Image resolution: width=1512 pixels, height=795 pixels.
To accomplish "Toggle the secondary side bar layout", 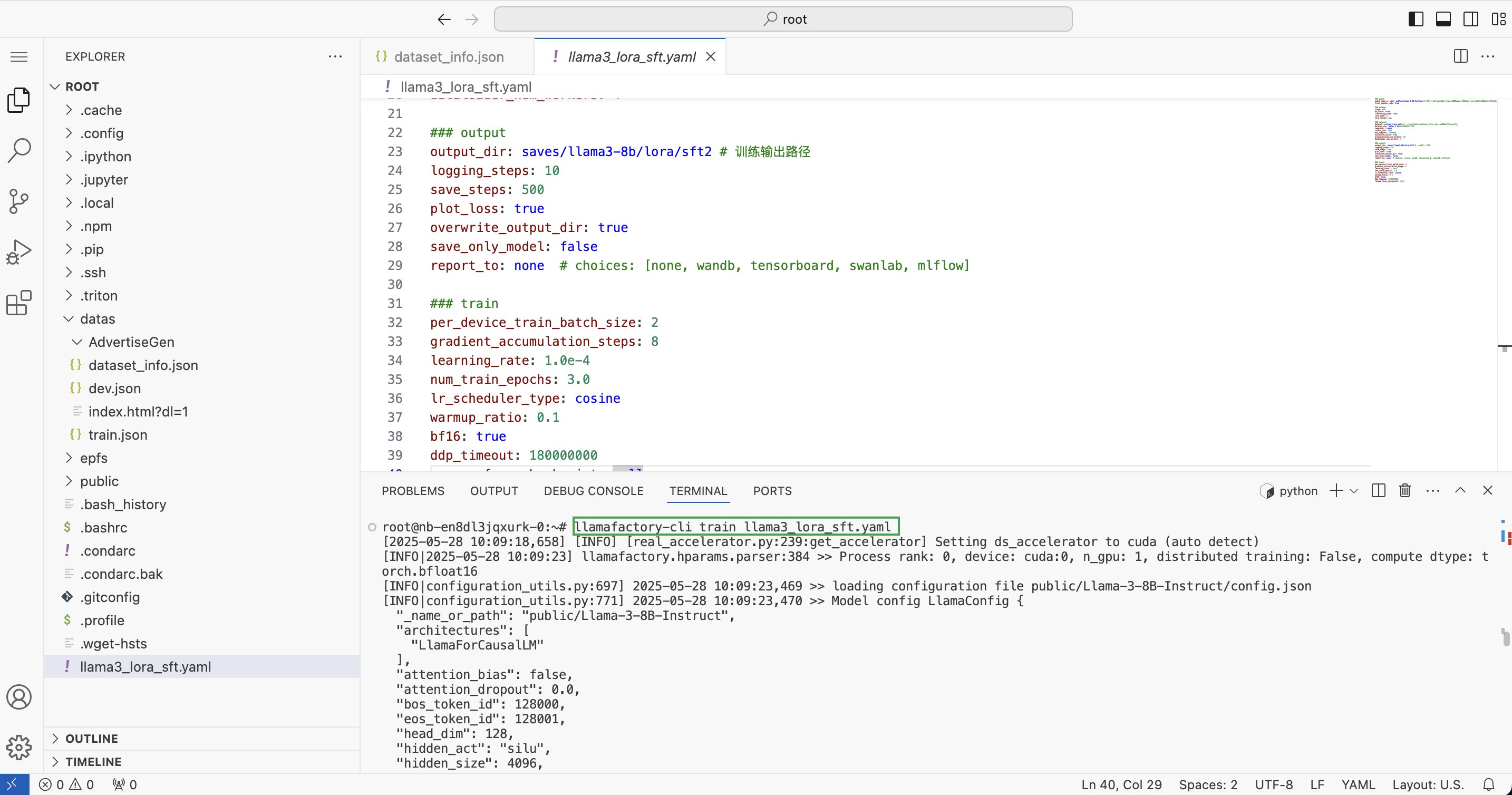I will pos(1470,20).
